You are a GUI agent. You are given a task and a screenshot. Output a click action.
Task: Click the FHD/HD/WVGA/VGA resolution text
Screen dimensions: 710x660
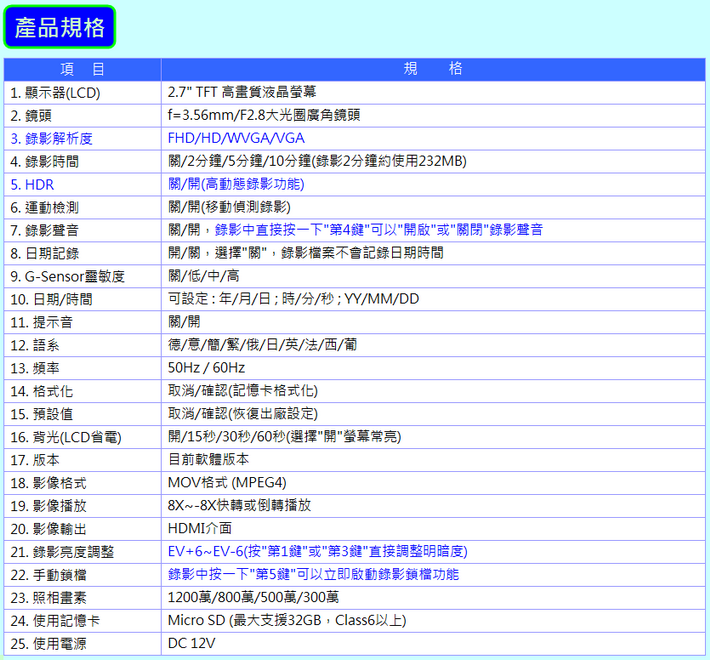click(236, 138)
